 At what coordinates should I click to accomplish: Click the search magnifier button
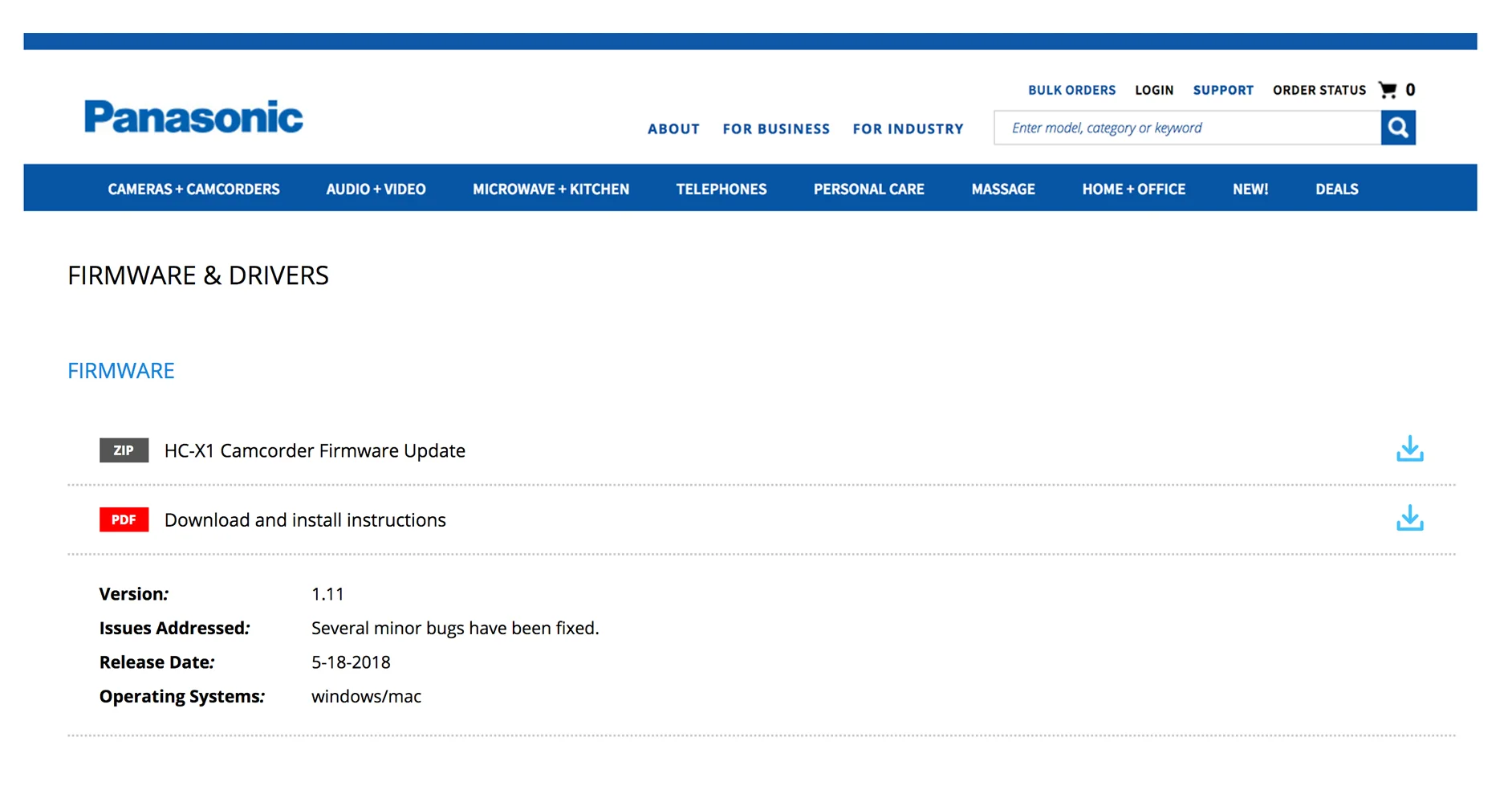[x=1398, y=128]
